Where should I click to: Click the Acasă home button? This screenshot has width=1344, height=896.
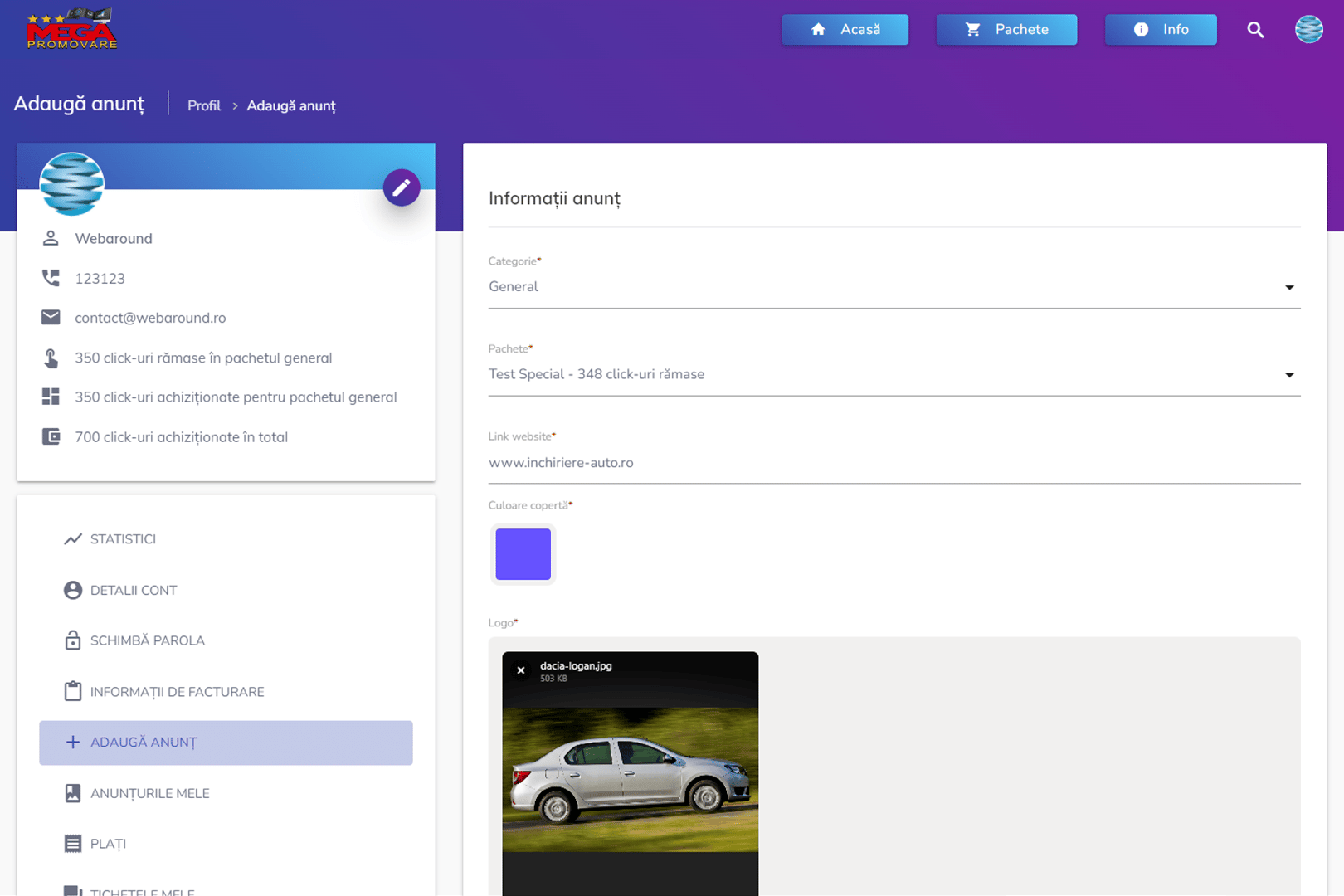pyautogui.click(x=845, y=30)
